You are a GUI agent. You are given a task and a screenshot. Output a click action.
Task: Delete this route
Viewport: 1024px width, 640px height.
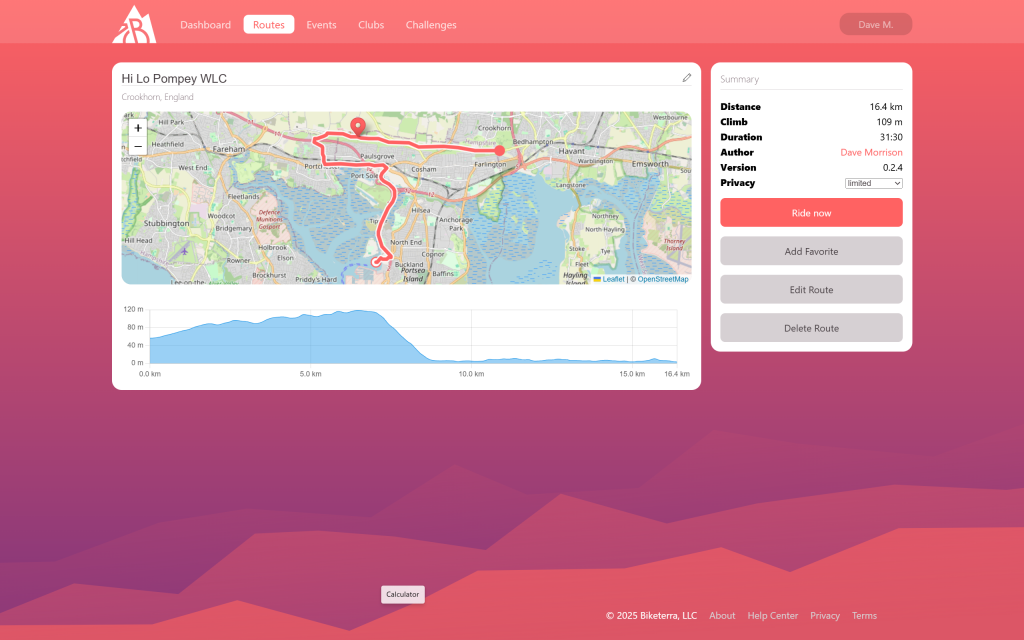pos(811,328)
